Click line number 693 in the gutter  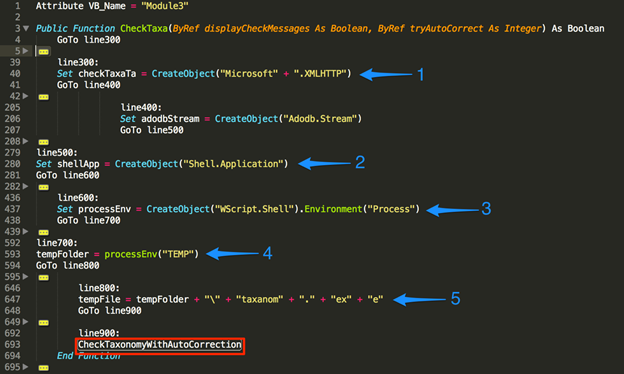(x=12, y=344)
